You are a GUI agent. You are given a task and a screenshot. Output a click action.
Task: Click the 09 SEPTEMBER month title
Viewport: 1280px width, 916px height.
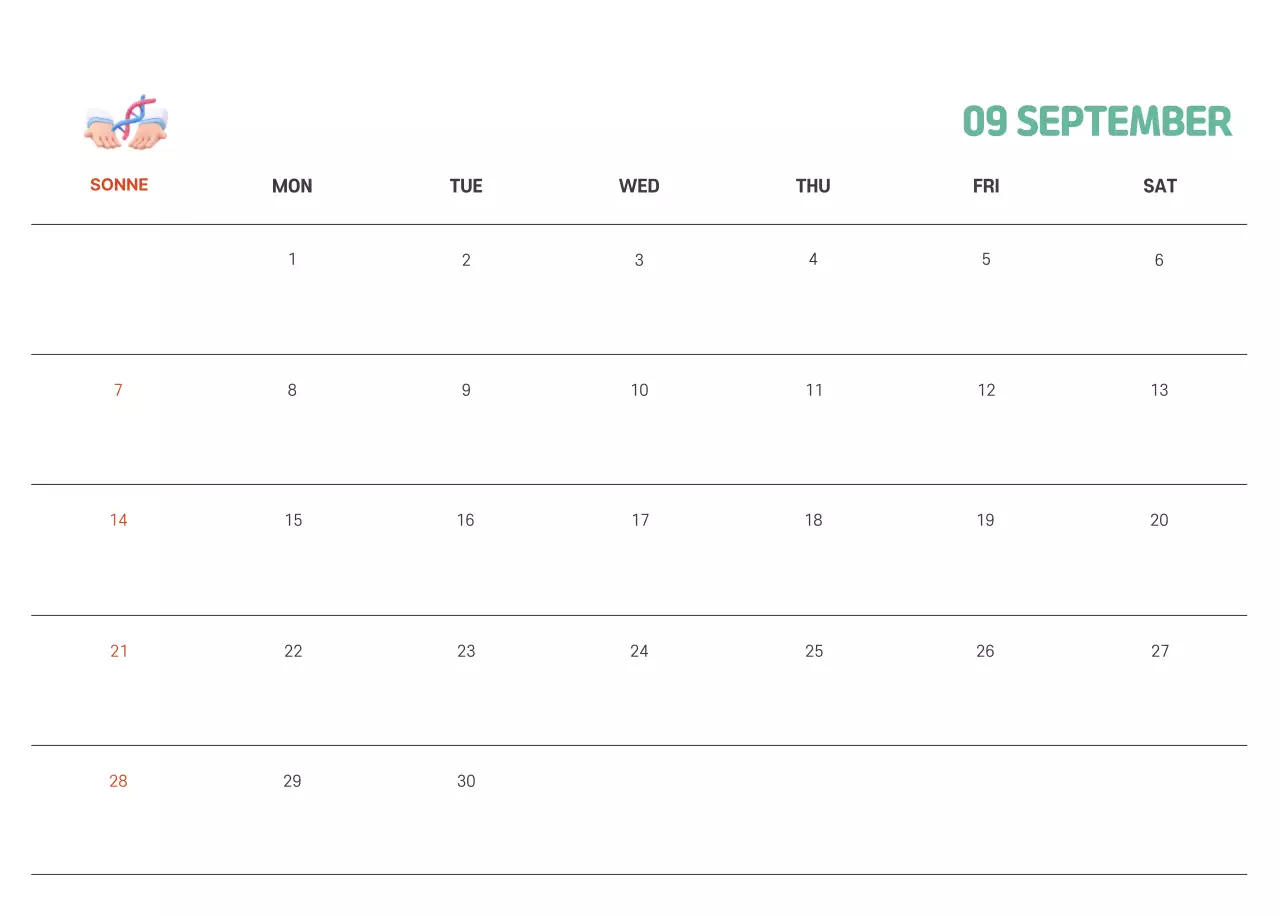point(1097,122)
